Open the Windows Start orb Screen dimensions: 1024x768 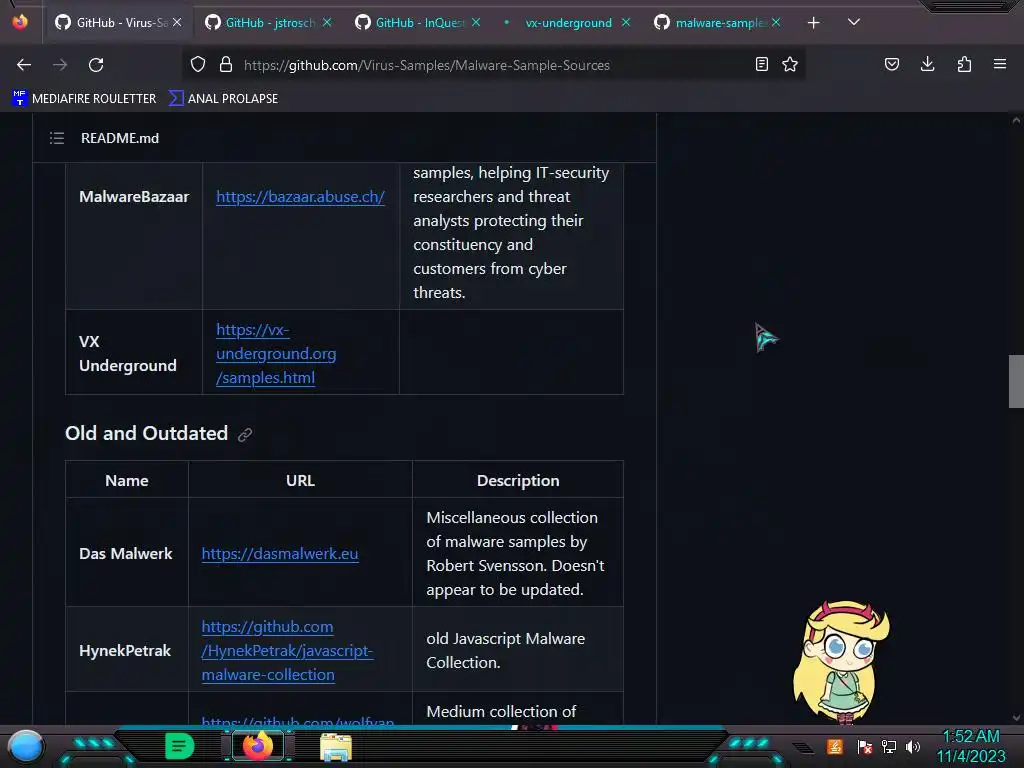click(25, 746)
